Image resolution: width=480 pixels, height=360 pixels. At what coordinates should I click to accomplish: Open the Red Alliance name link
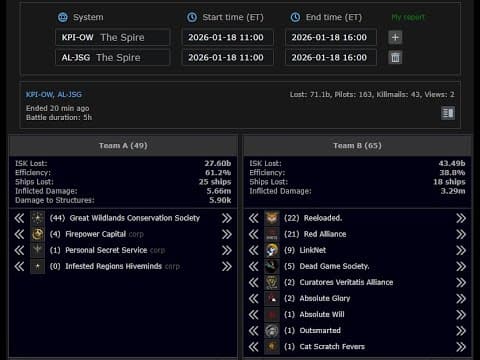coord(325,234)
